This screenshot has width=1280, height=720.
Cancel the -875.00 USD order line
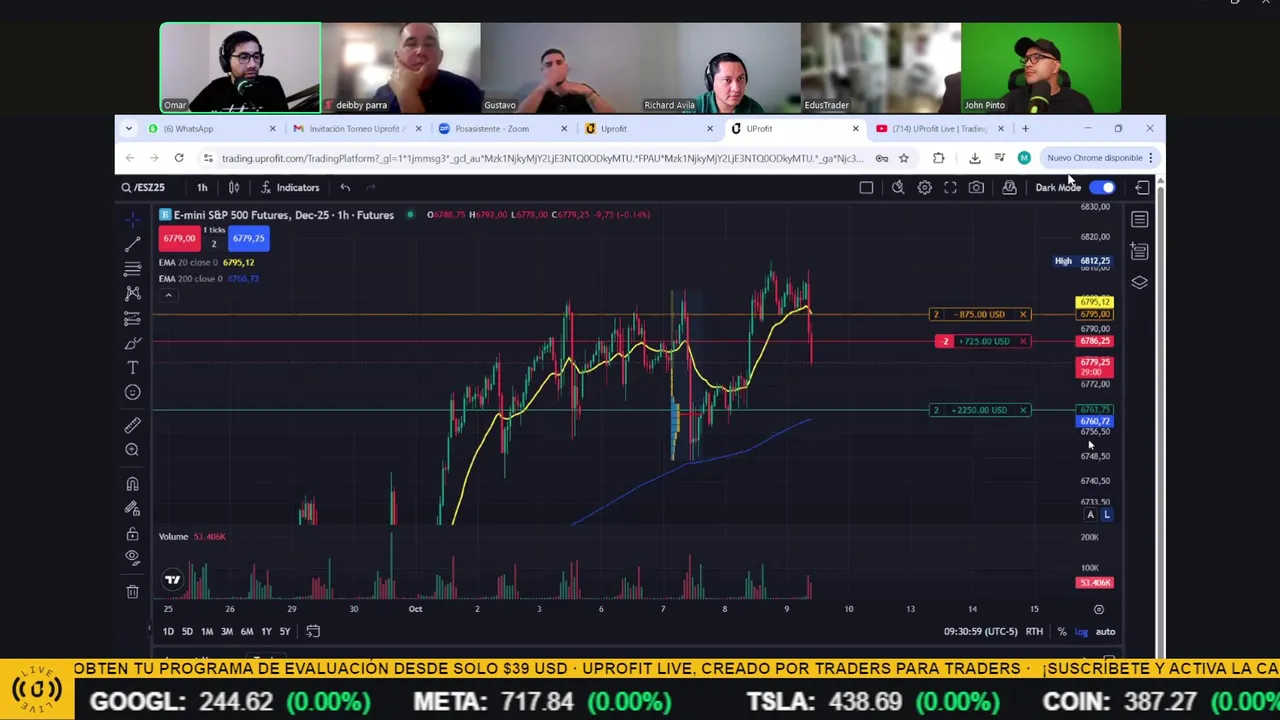tap(1023, 314)
